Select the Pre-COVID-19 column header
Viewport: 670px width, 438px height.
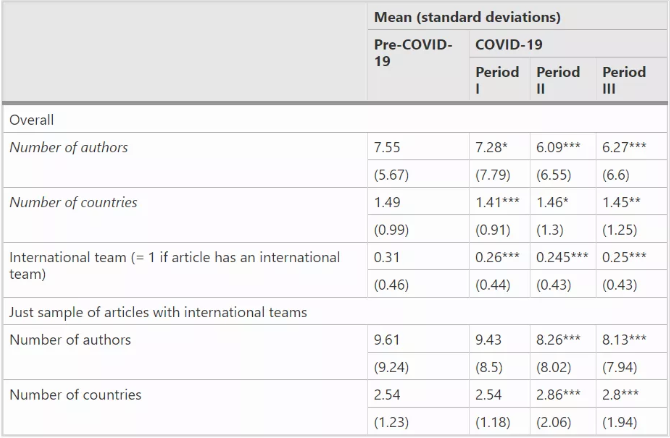point(413,53)
